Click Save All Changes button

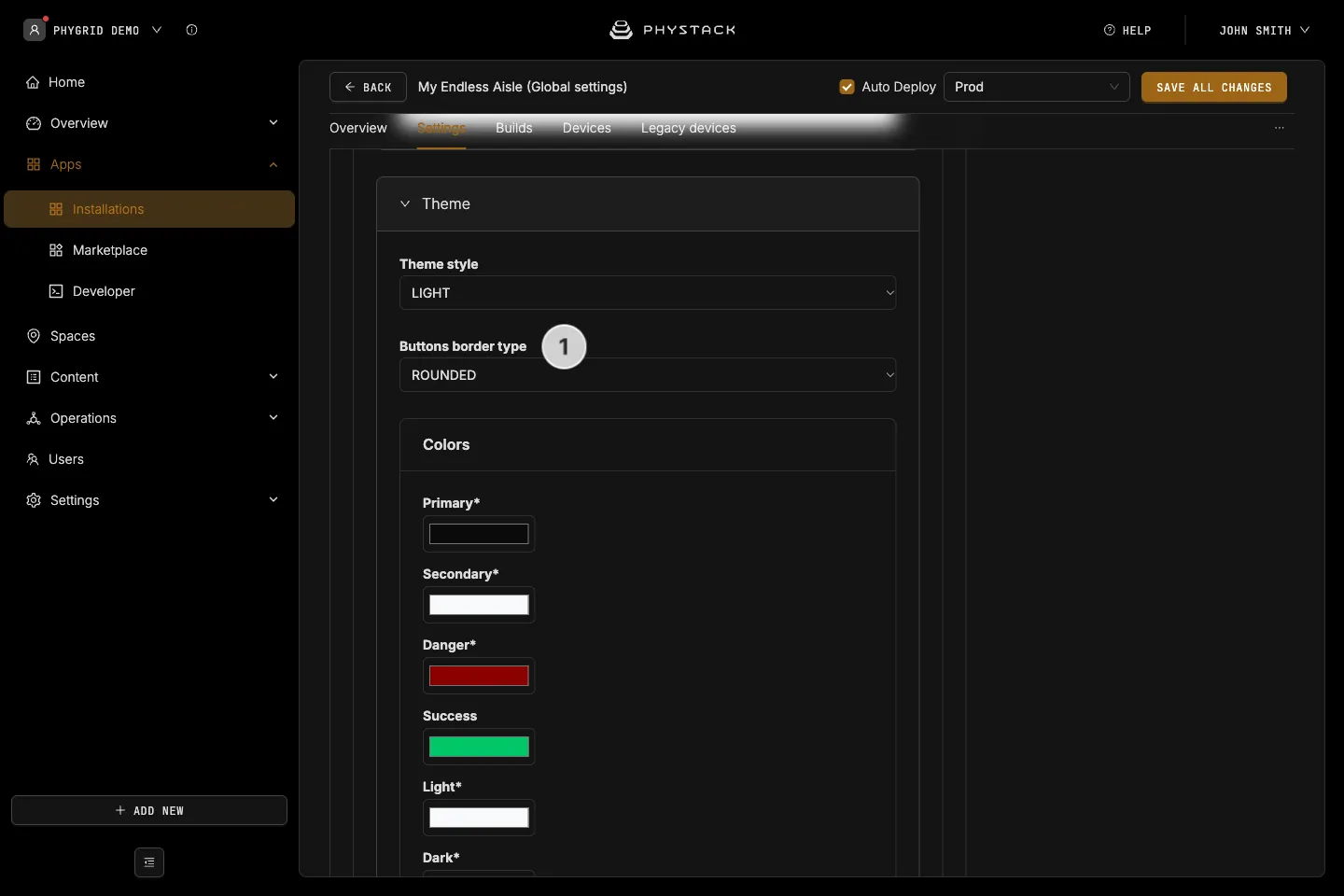coord(1214,87)
